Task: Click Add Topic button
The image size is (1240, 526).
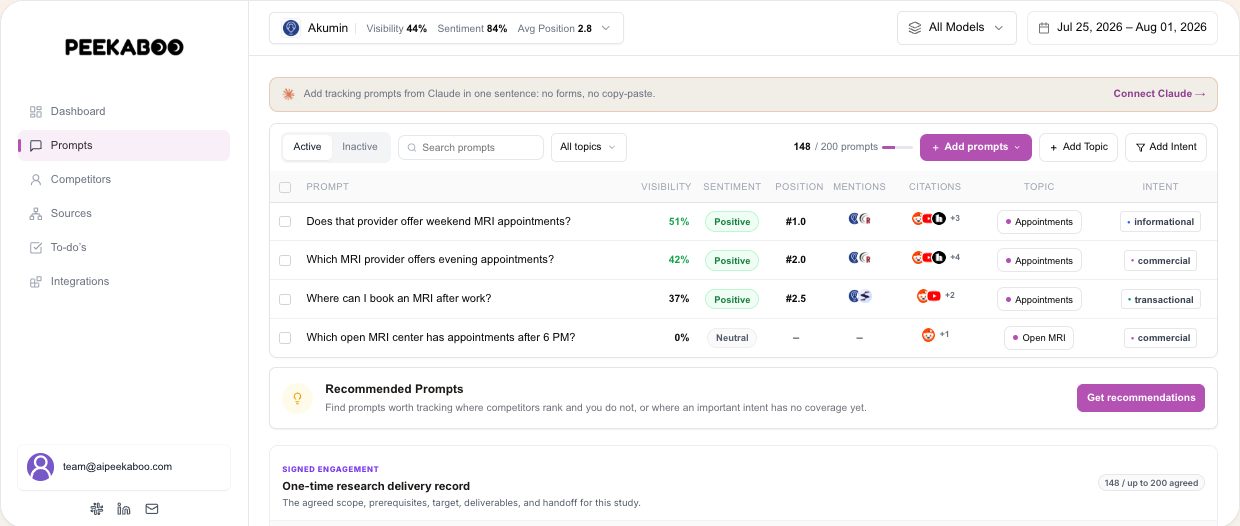Action: click(1078, 147)
